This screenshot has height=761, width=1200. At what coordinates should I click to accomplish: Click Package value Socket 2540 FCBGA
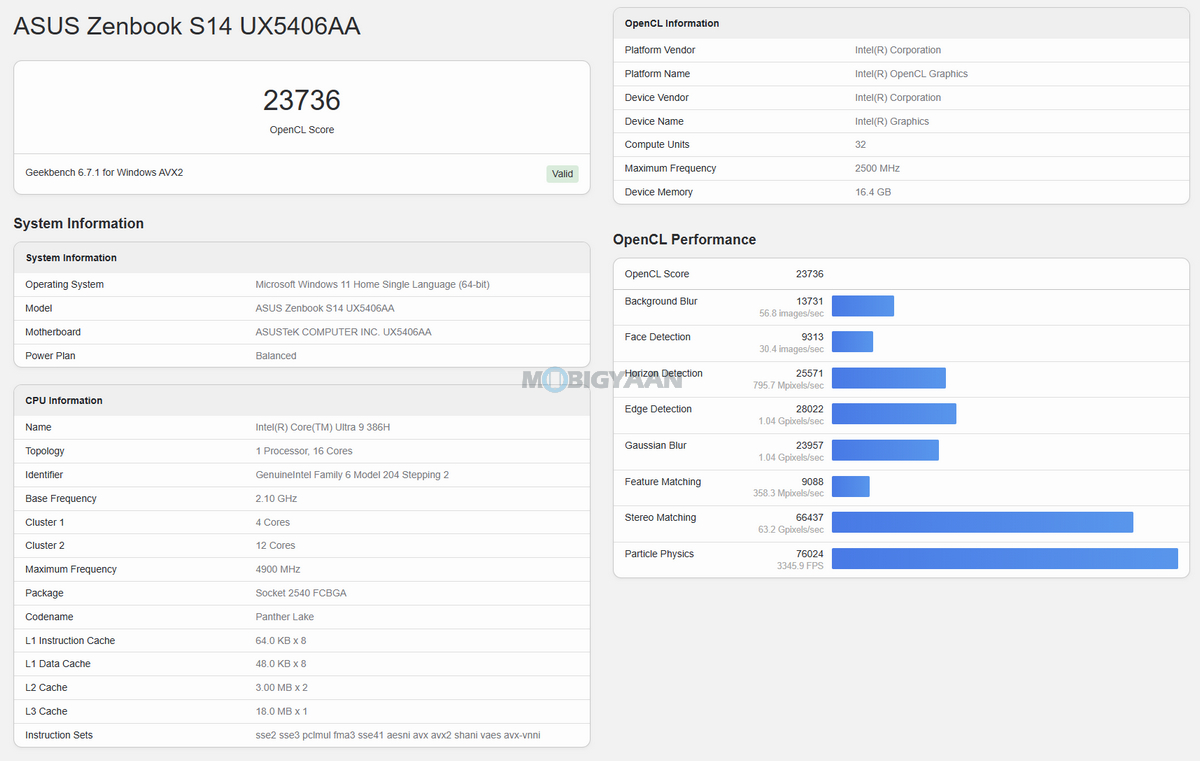coord(299,593)
